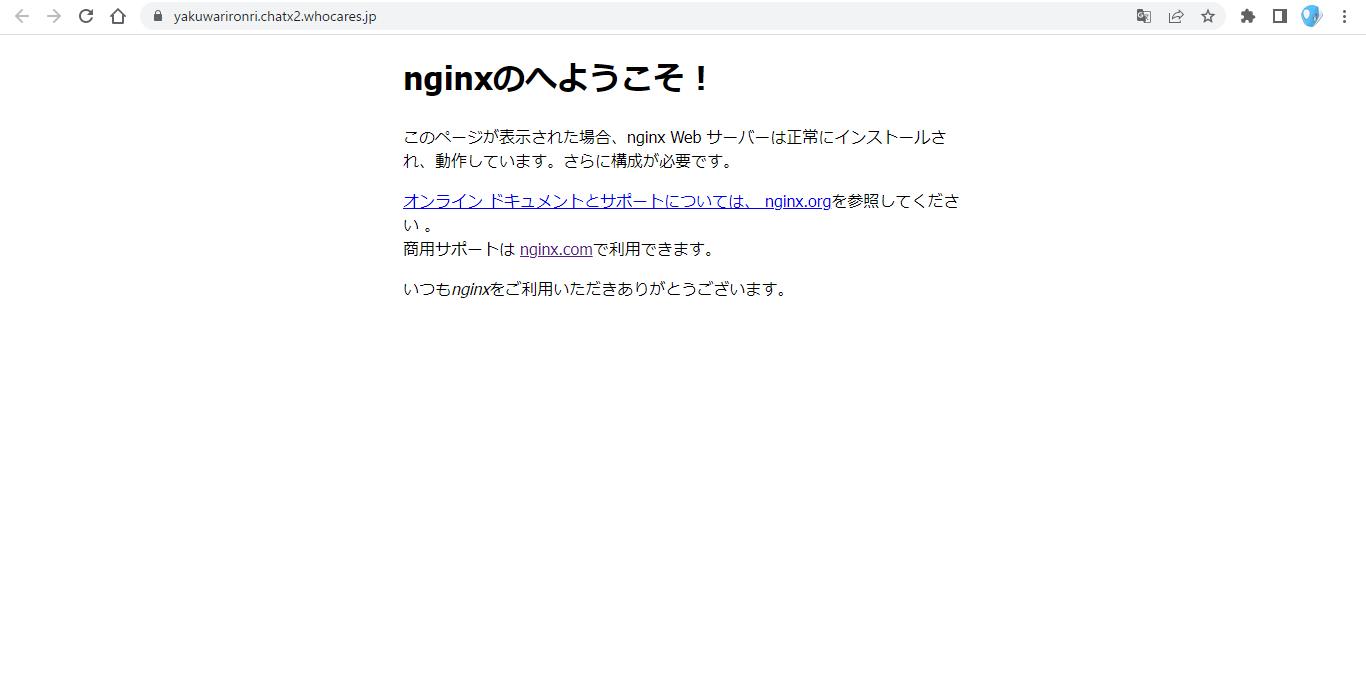Open the three-dot Chrome menu
The width and height of the screenshot is (1366, 690).
[1344, 16]
